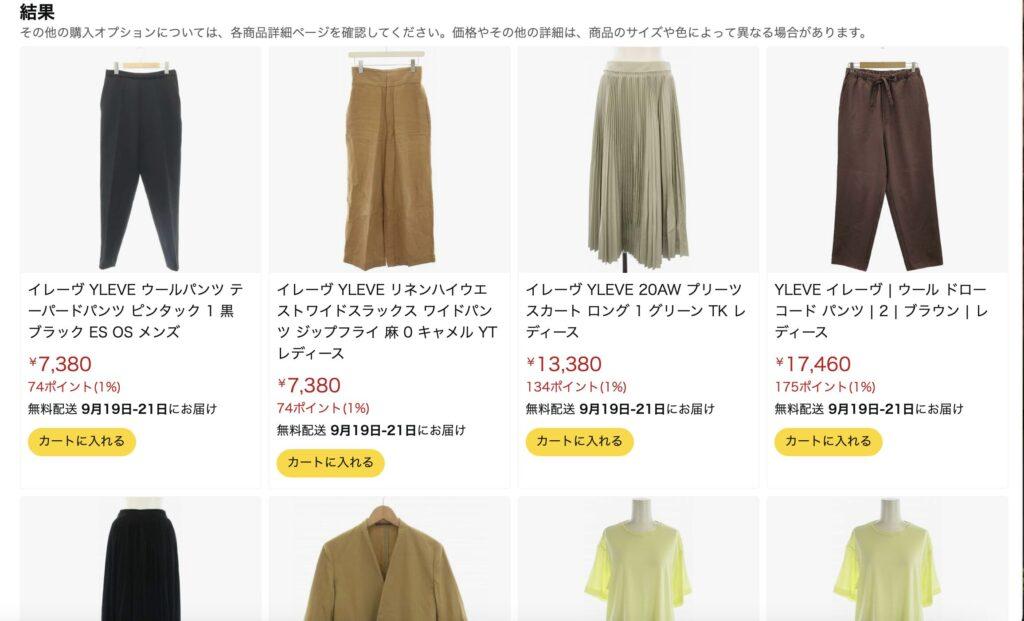The image size is (1024, 621).
Task: Open the rightmost yellow T-shirt thumbnail
Action: coord(887,559)
